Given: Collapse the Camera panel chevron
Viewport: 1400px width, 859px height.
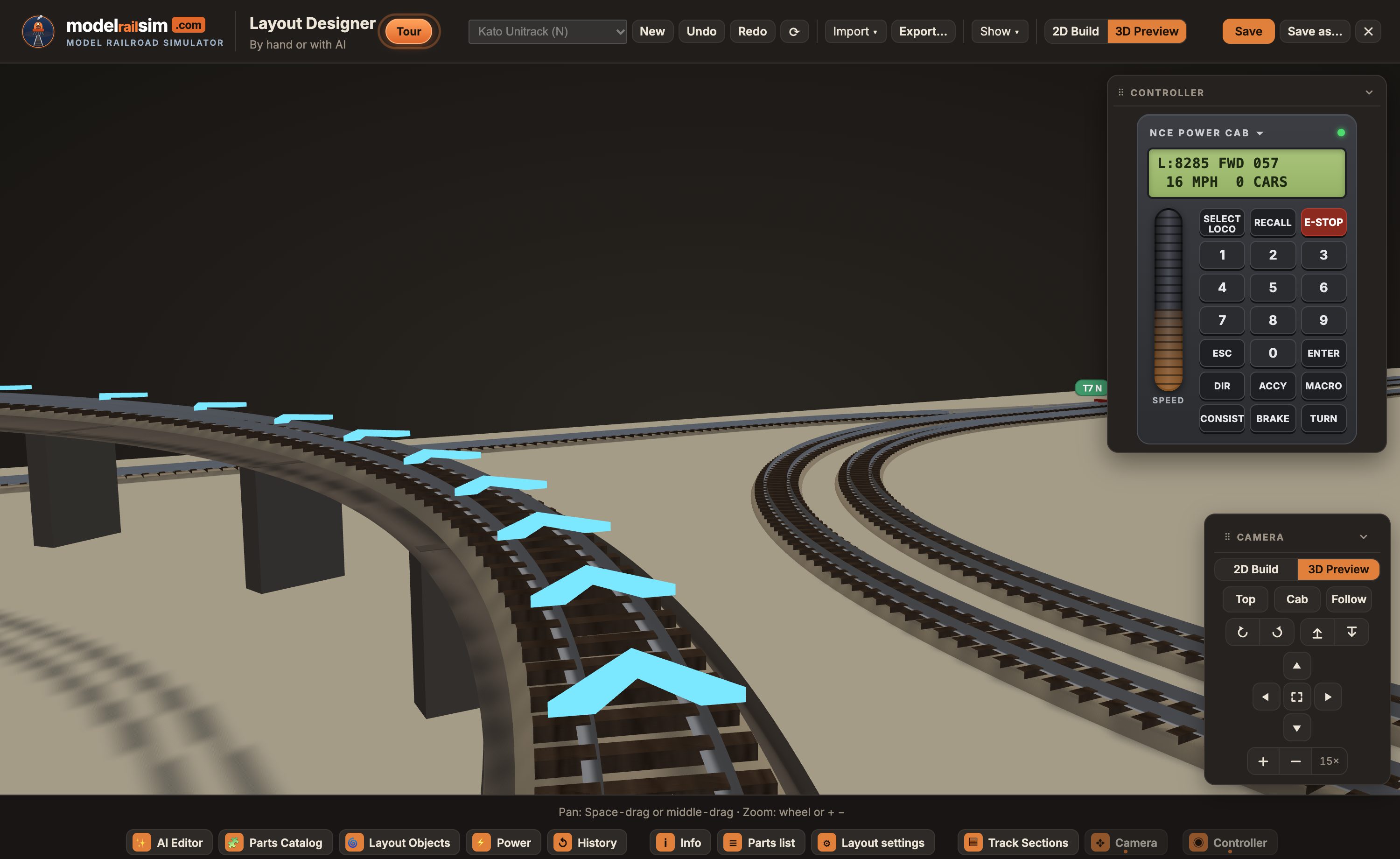Looking at the screenshot, I should click(1363, 537).
